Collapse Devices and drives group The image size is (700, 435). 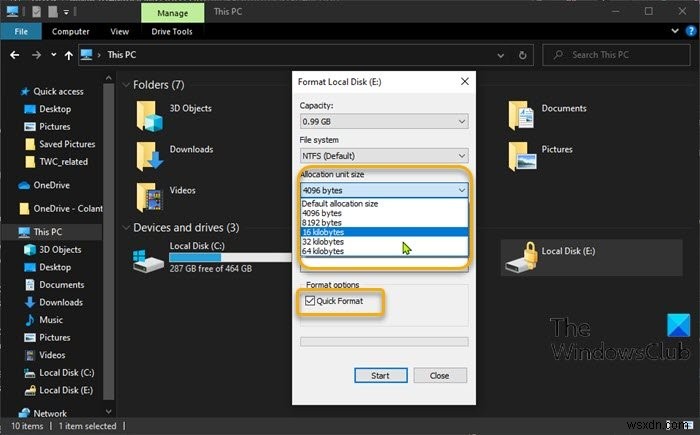pos(126,228)
